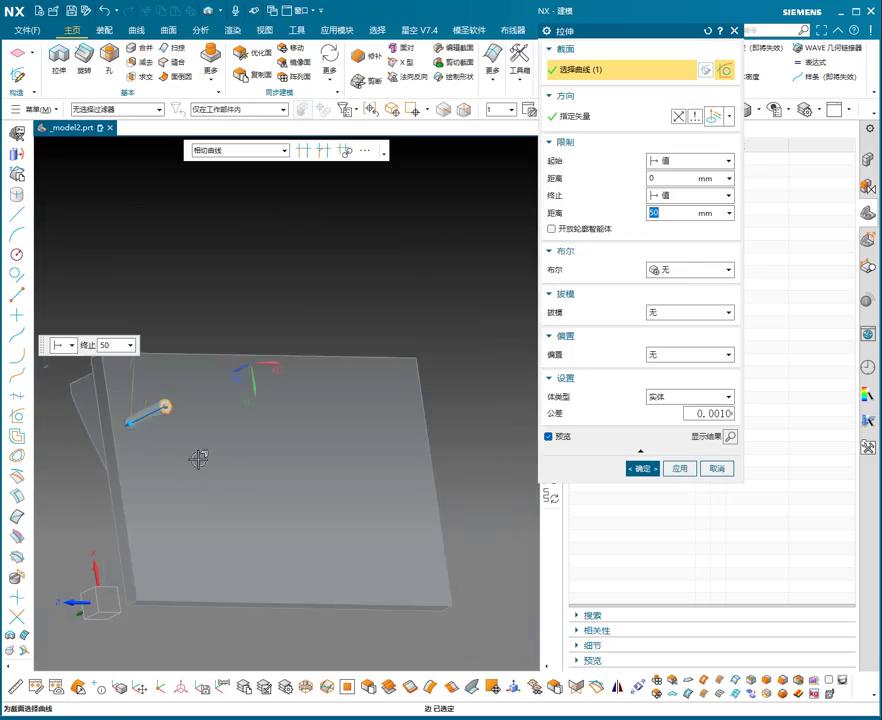882x720 pixels.
Task: Expand the 相关性 panel section
Action: [x=597, y=631]
